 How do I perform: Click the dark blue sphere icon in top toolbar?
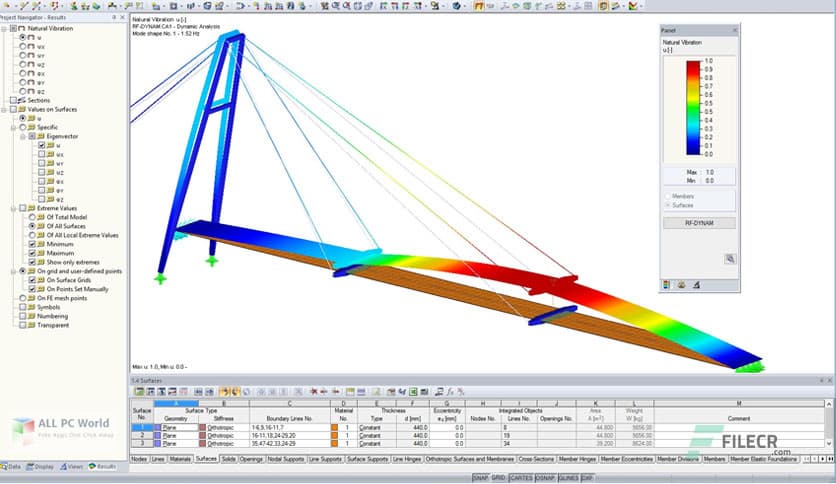point(456,6)
